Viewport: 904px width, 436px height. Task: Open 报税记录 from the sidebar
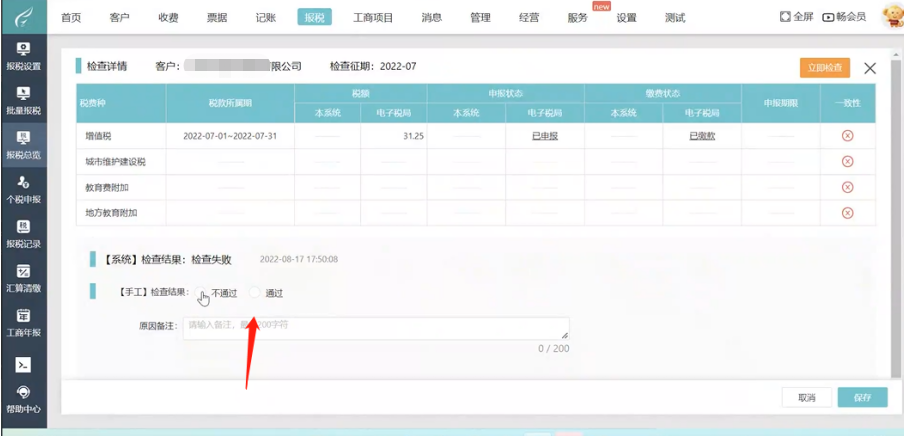(23, 233)
